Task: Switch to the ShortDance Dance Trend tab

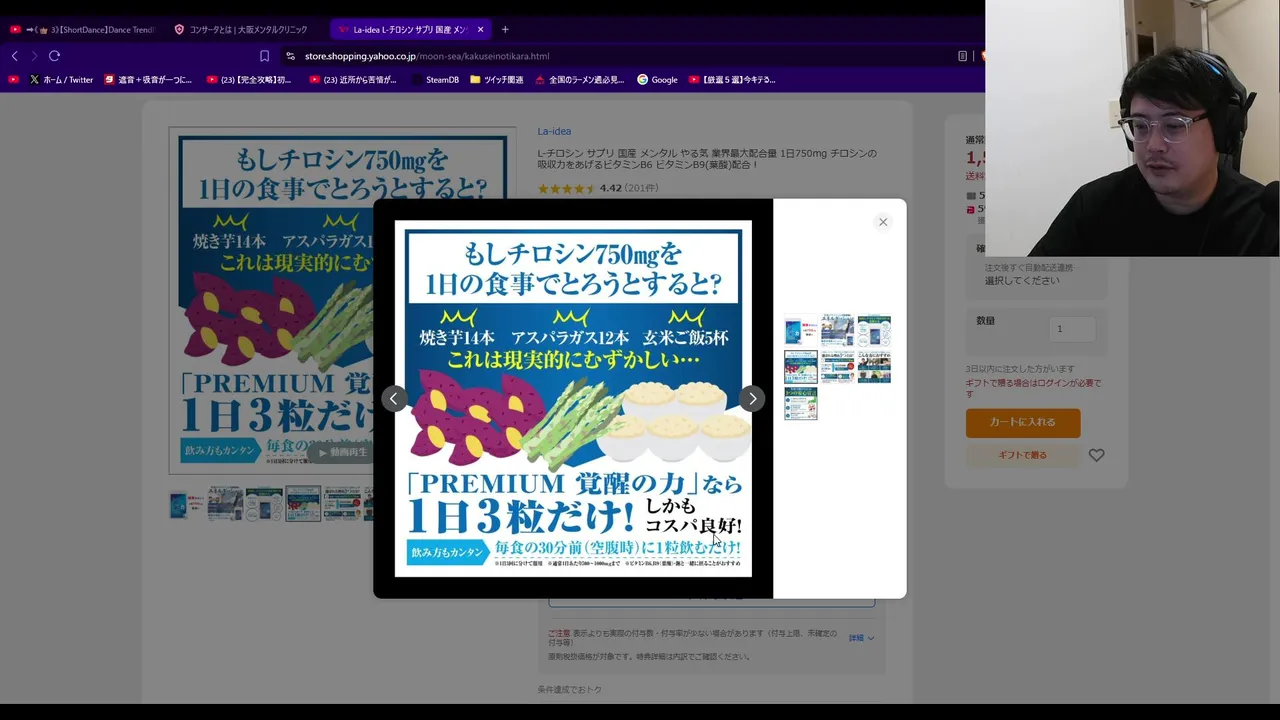Action: 82,29
